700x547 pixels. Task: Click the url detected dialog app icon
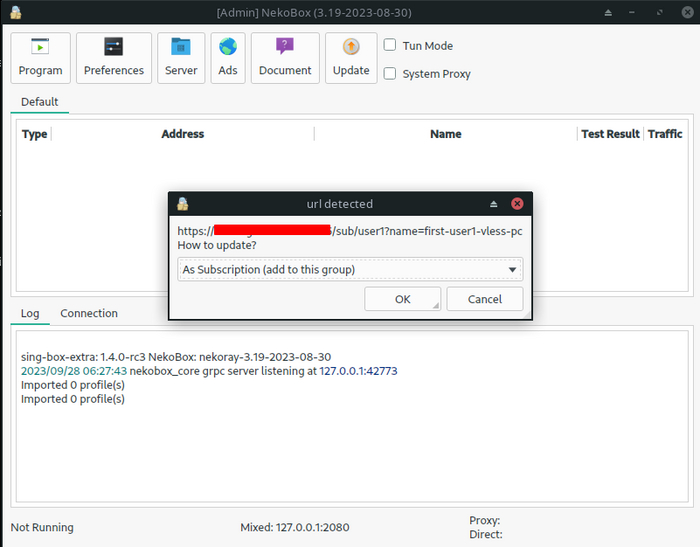click(183, 204)
